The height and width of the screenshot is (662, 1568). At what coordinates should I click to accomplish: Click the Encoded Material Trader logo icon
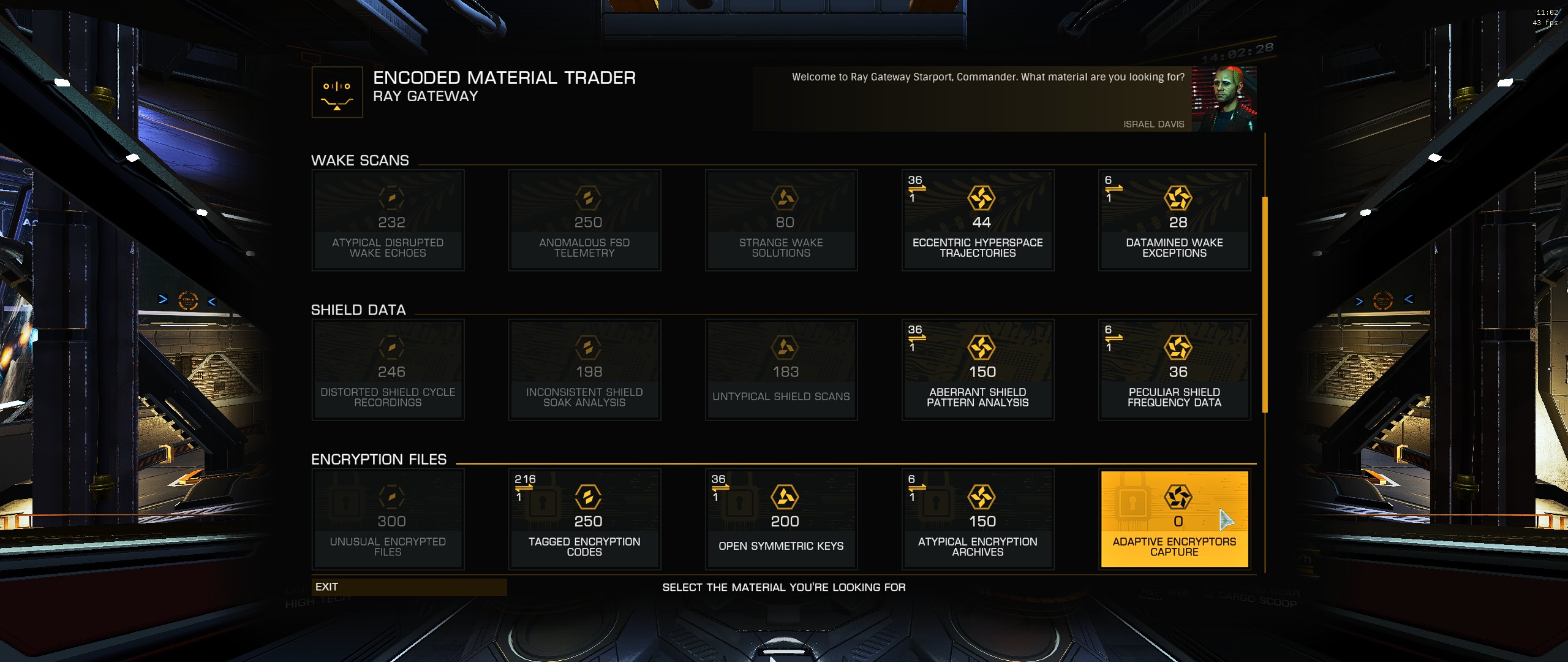[x=337, y=93]
